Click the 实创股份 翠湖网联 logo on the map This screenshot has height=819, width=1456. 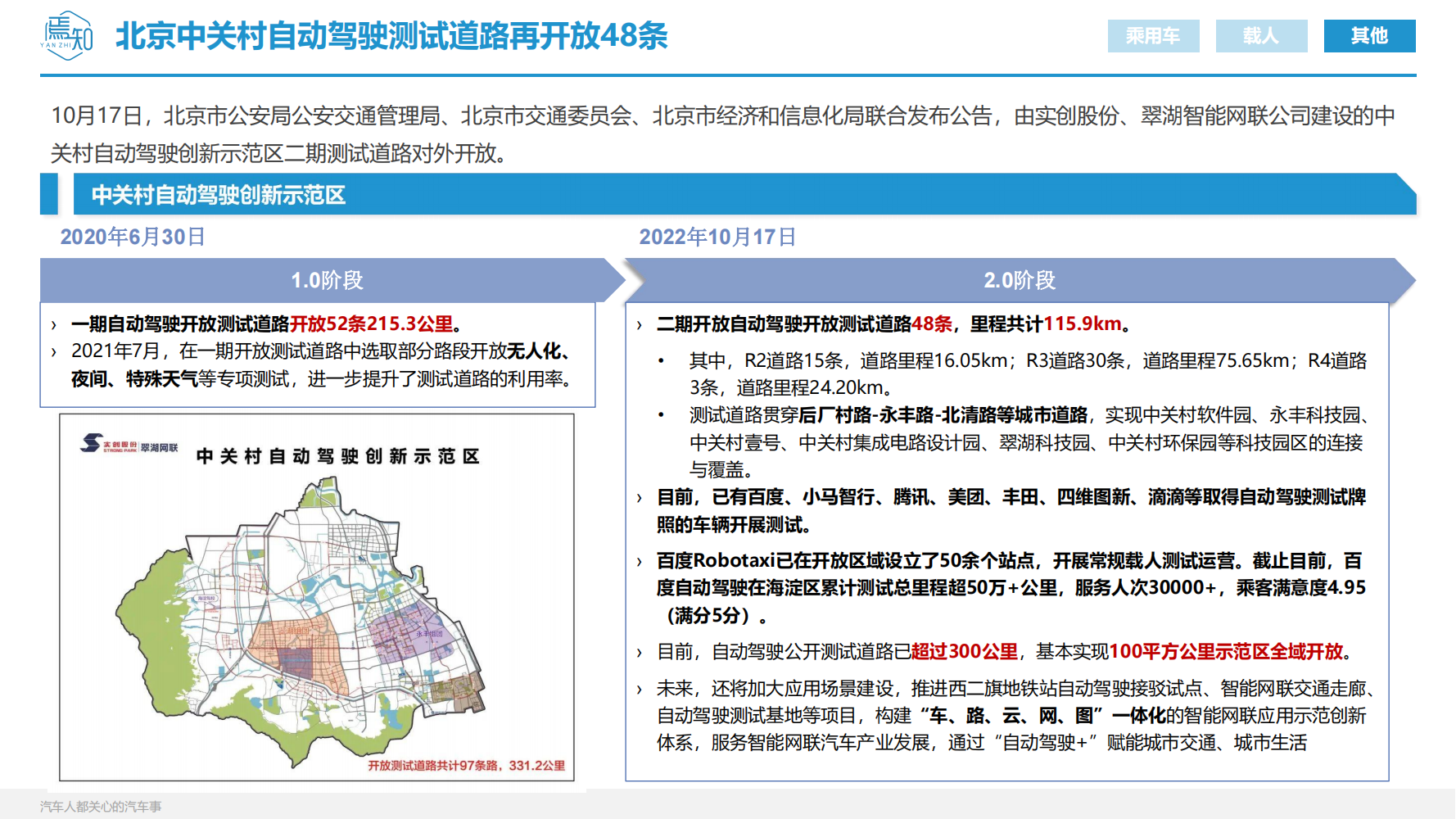129,445
